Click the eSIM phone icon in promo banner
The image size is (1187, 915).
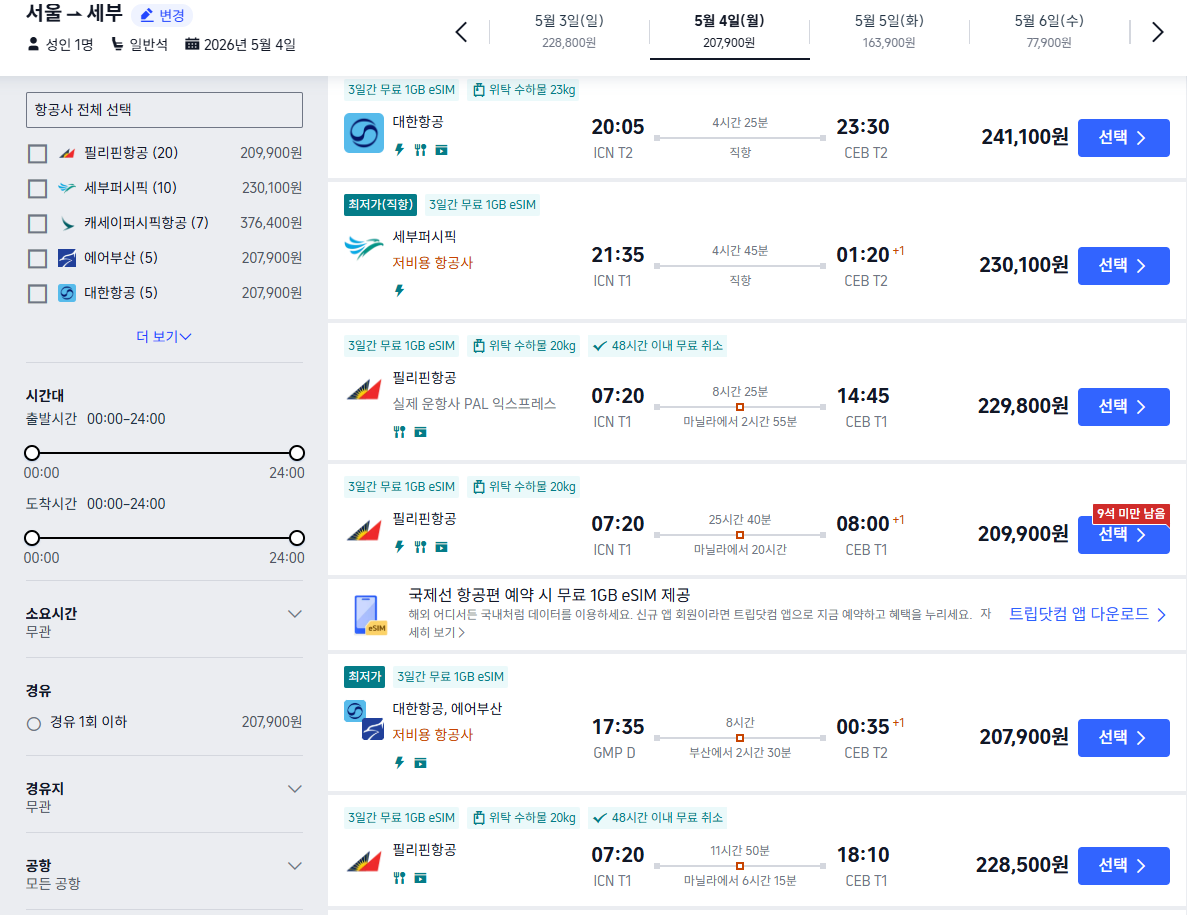369,615
